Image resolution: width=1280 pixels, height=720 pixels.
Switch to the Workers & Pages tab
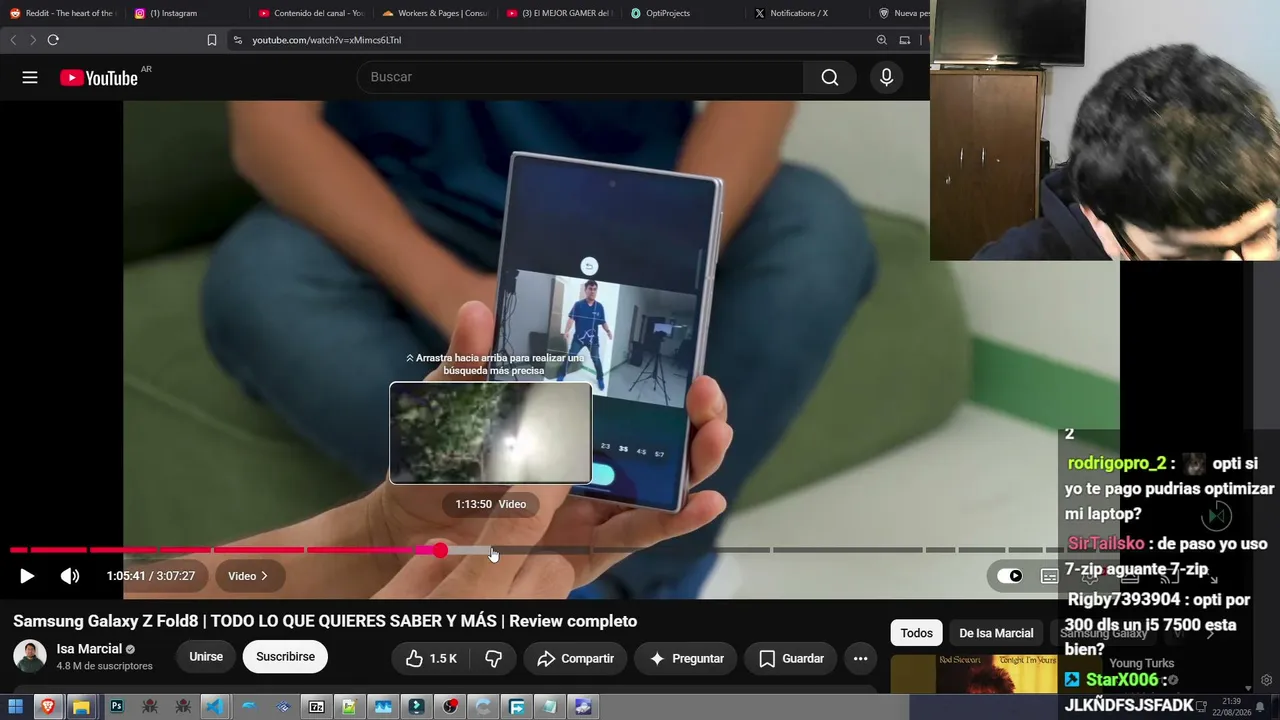coord(434,13)
